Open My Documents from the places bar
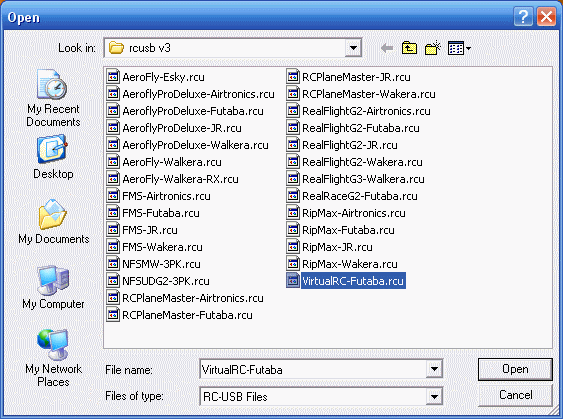This screenshot has width=563, height=419. [53, 222]
